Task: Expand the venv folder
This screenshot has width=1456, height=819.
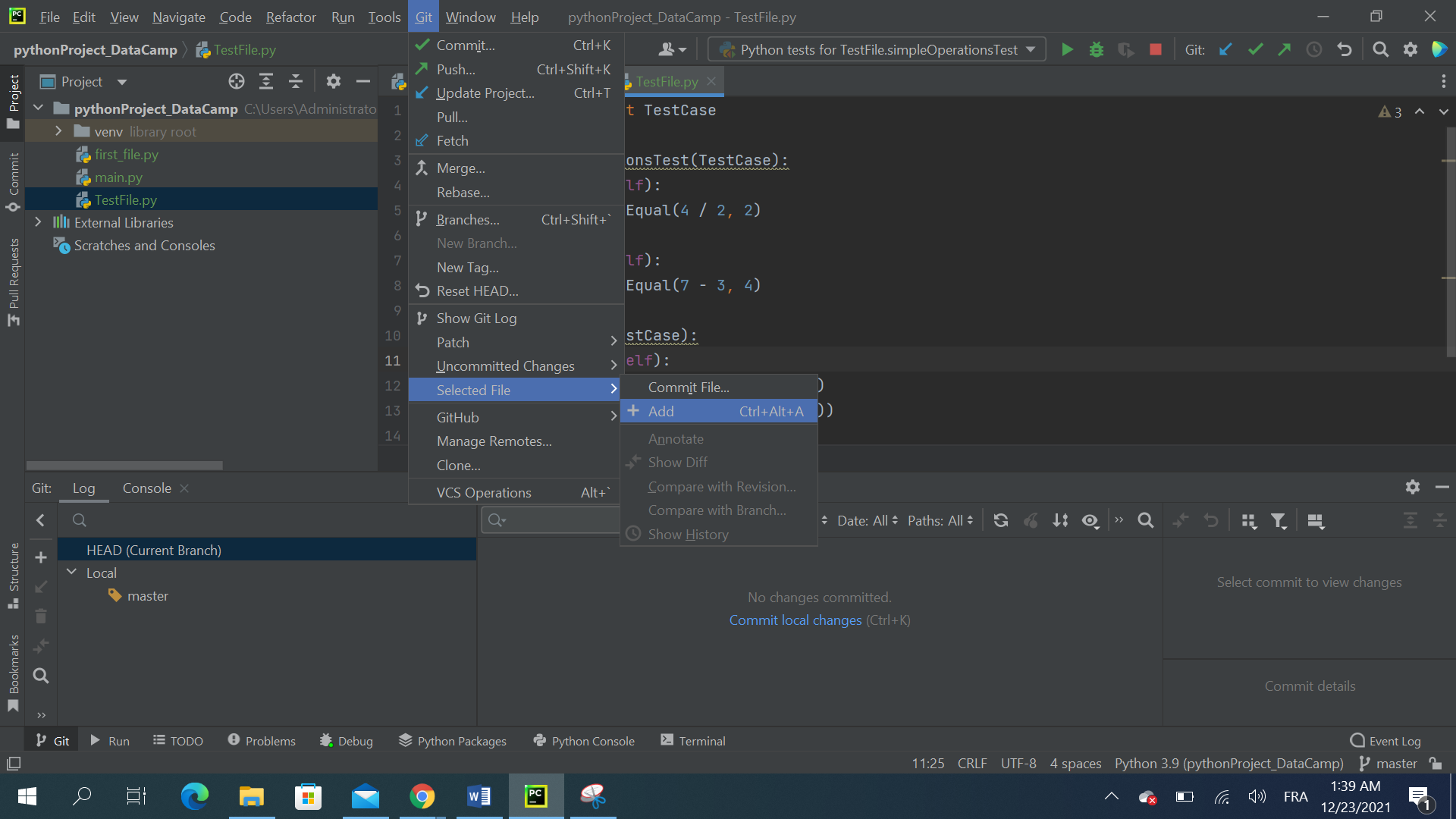Action: pyautogui.click(x=58, y=131)
